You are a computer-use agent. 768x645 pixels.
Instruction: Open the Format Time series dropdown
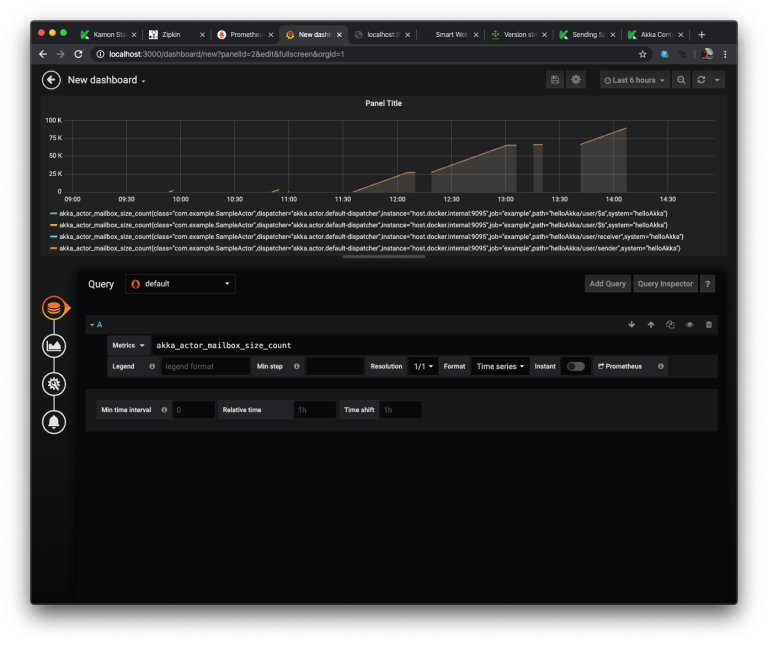tap(500, 366)
